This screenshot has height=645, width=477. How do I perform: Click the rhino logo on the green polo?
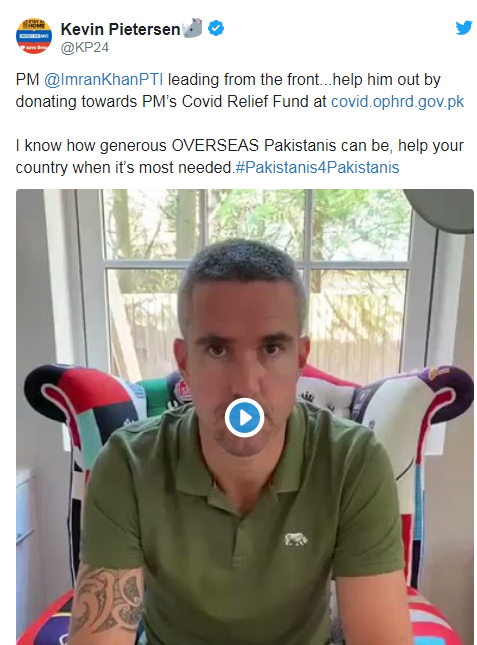pos(296,539)
